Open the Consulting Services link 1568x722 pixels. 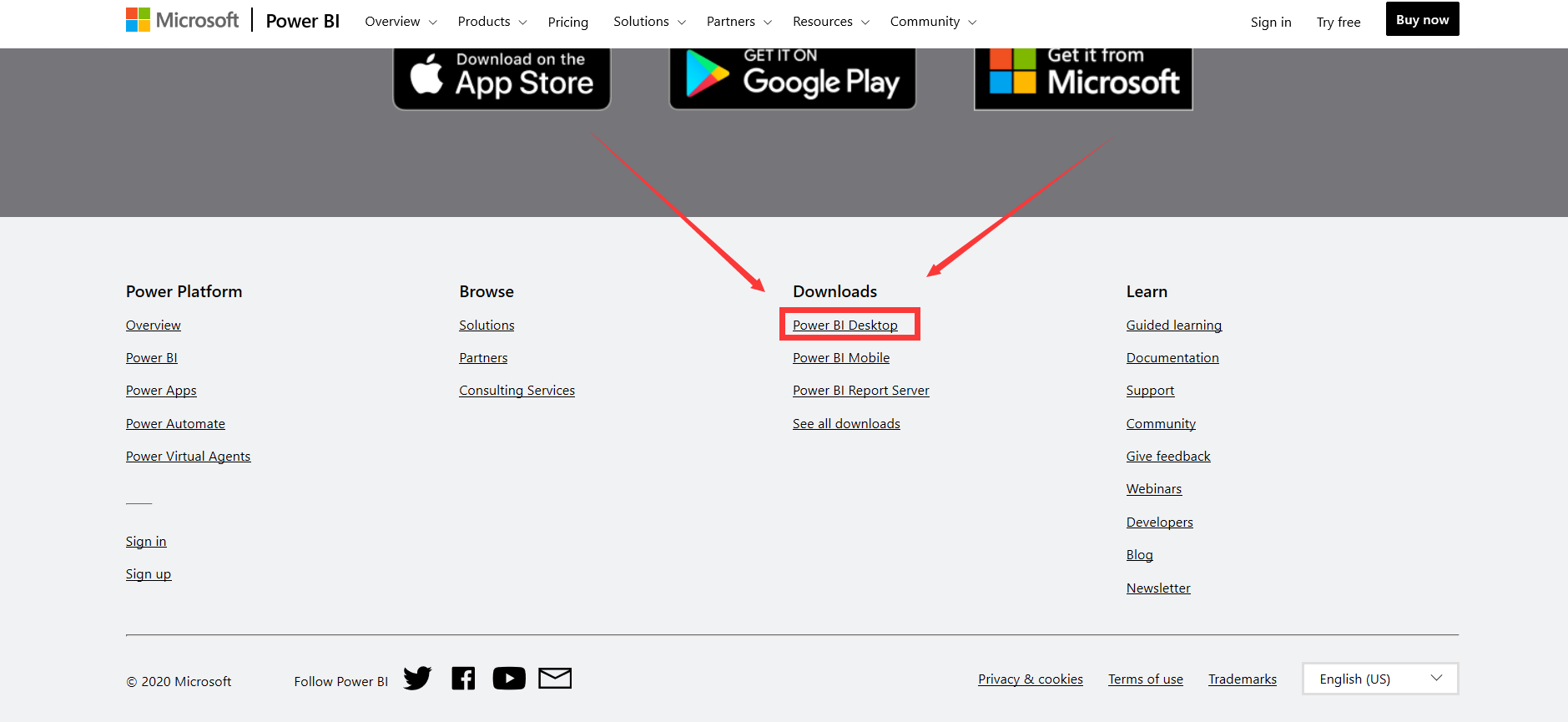[517, 390]
